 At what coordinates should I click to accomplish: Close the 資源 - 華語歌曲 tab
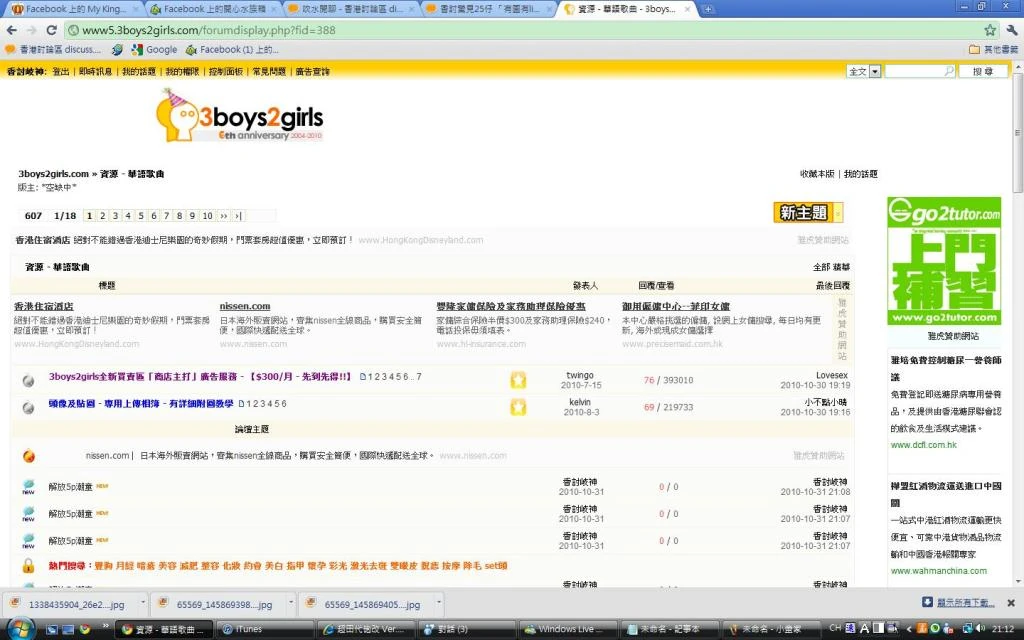tap(688, 9)
